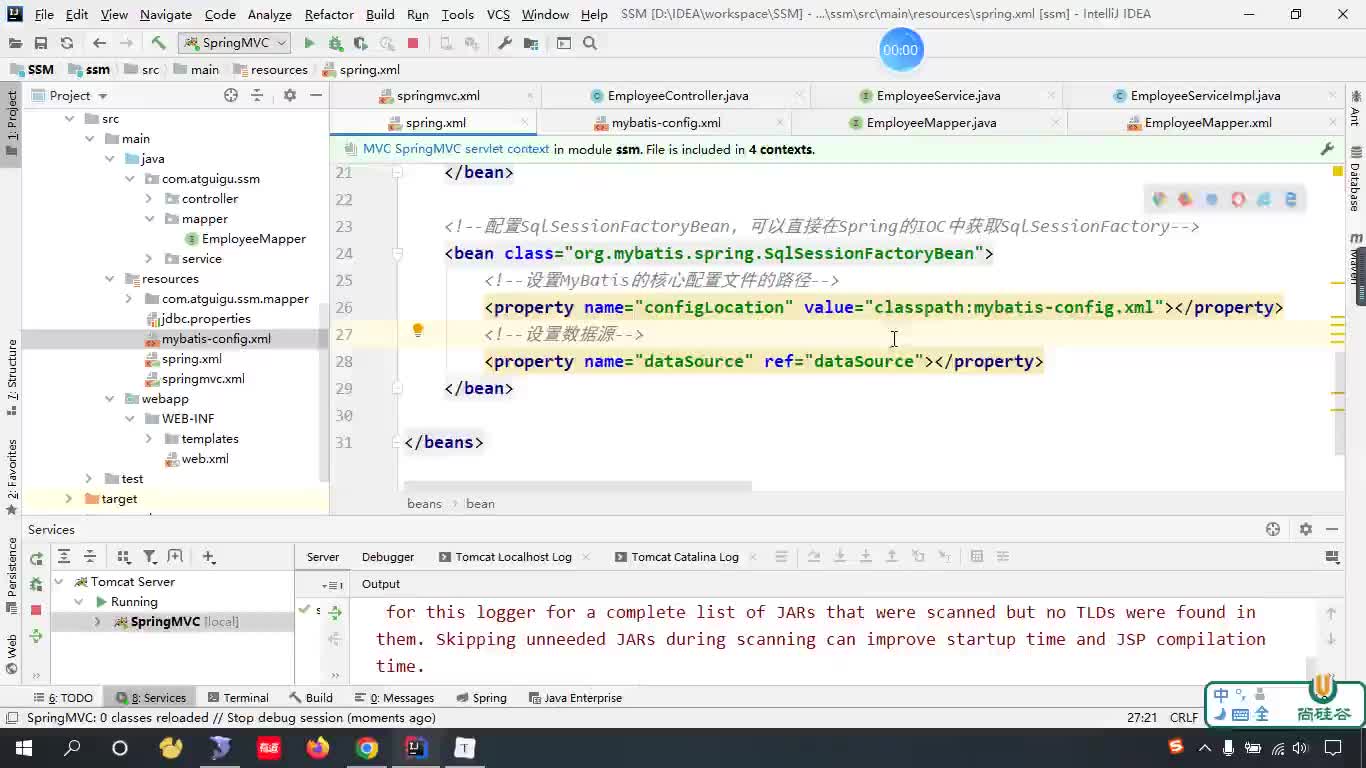Click Expand All icon in Services toolbar
This screenshot has height=768, width=1366.
click(64, 557)
